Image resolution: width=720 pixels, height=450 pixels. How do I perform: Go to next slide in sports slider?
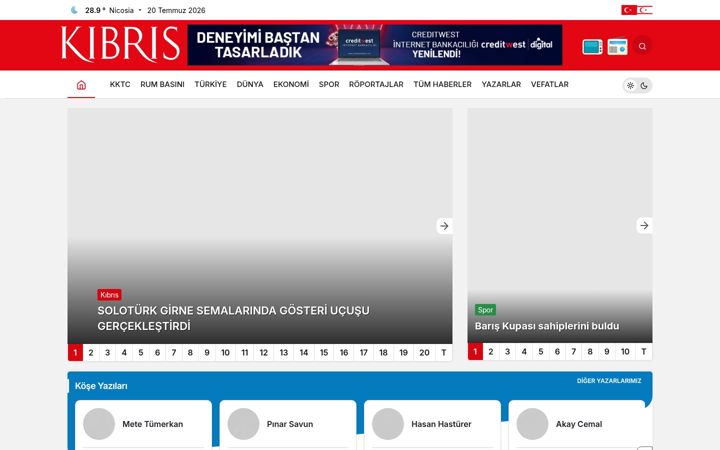[644, 225]
